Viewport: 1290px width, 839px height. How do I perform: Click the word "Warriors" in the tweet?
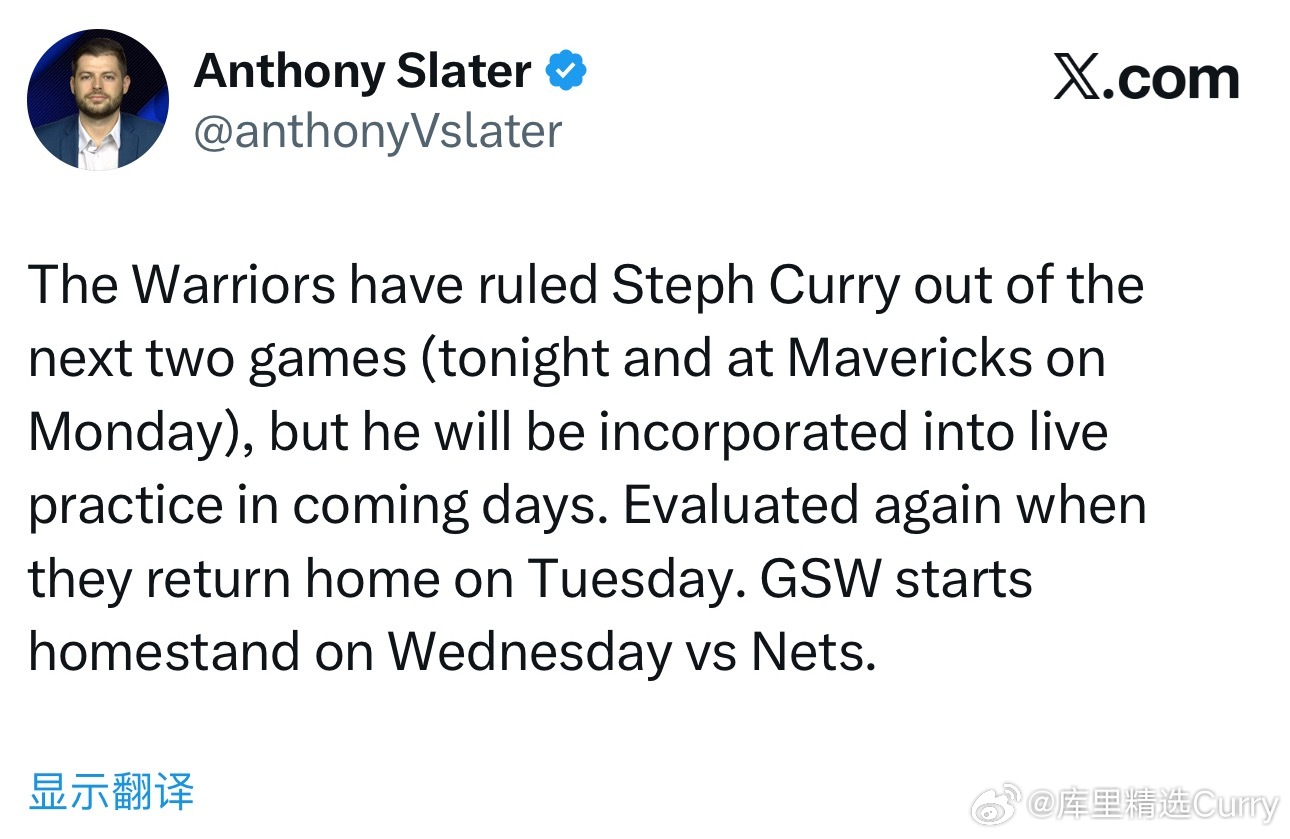point(235,286)
